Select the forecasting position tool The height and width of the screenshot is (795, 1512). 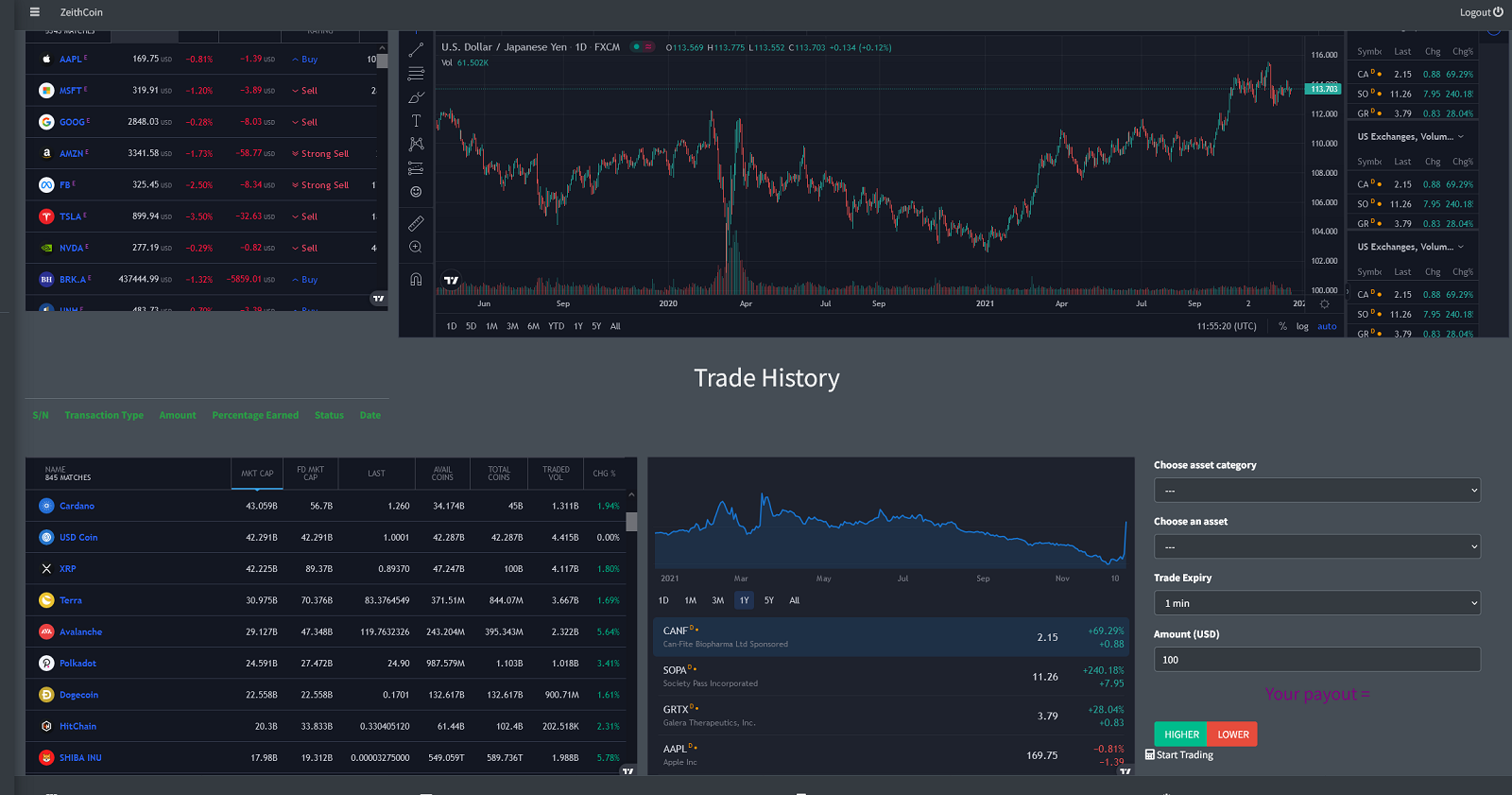[x=416, y=168]
